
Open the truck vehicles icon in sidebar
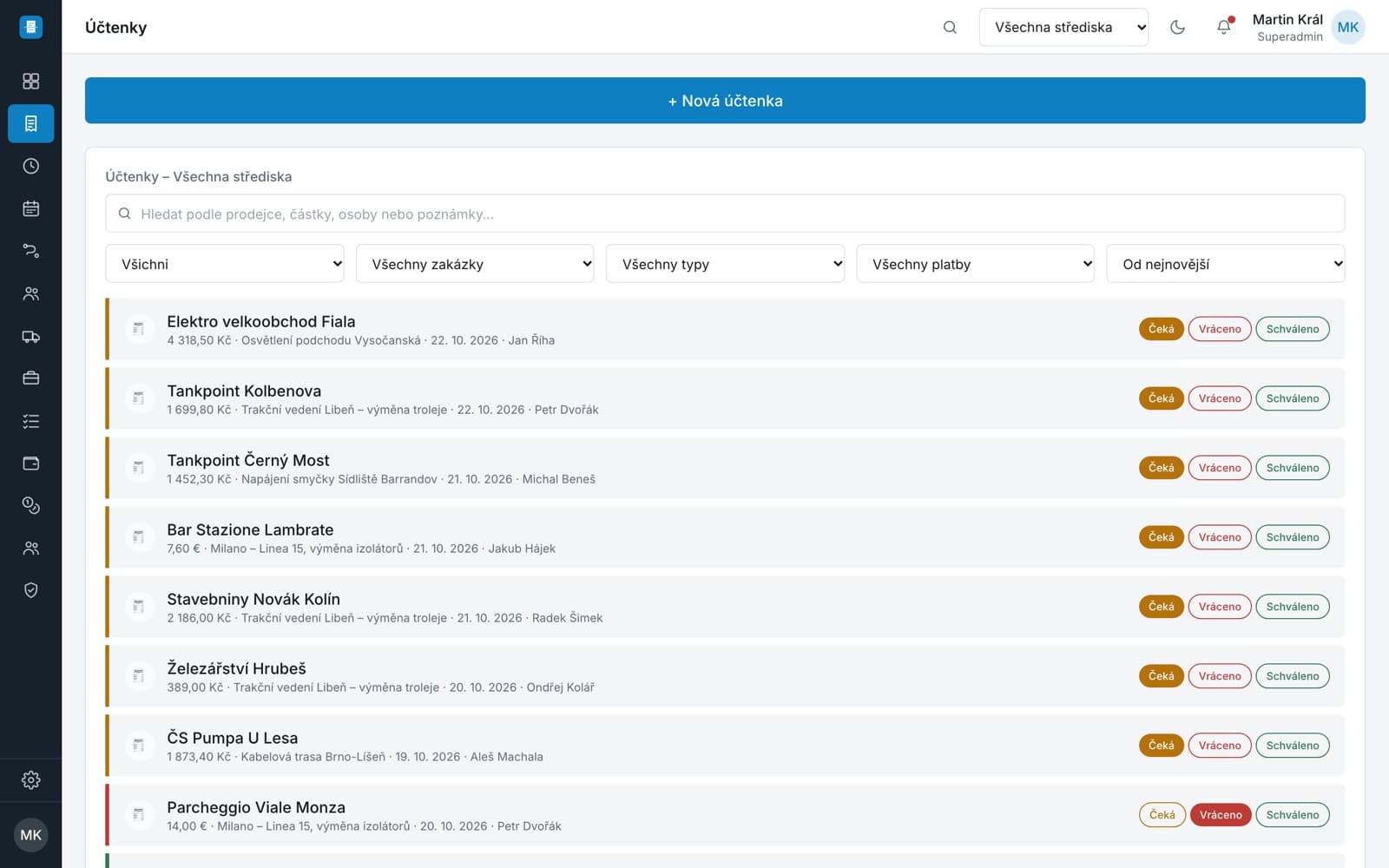point(30,336)
